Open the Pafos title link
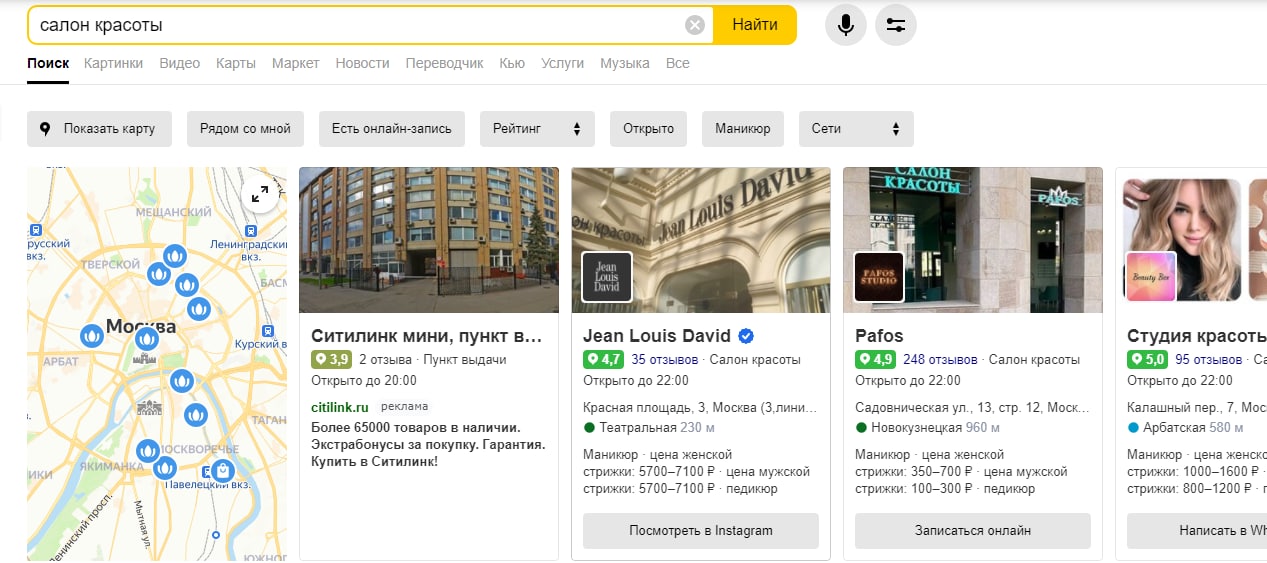The width and height of the screenshot is (1267, 563). 880,335
